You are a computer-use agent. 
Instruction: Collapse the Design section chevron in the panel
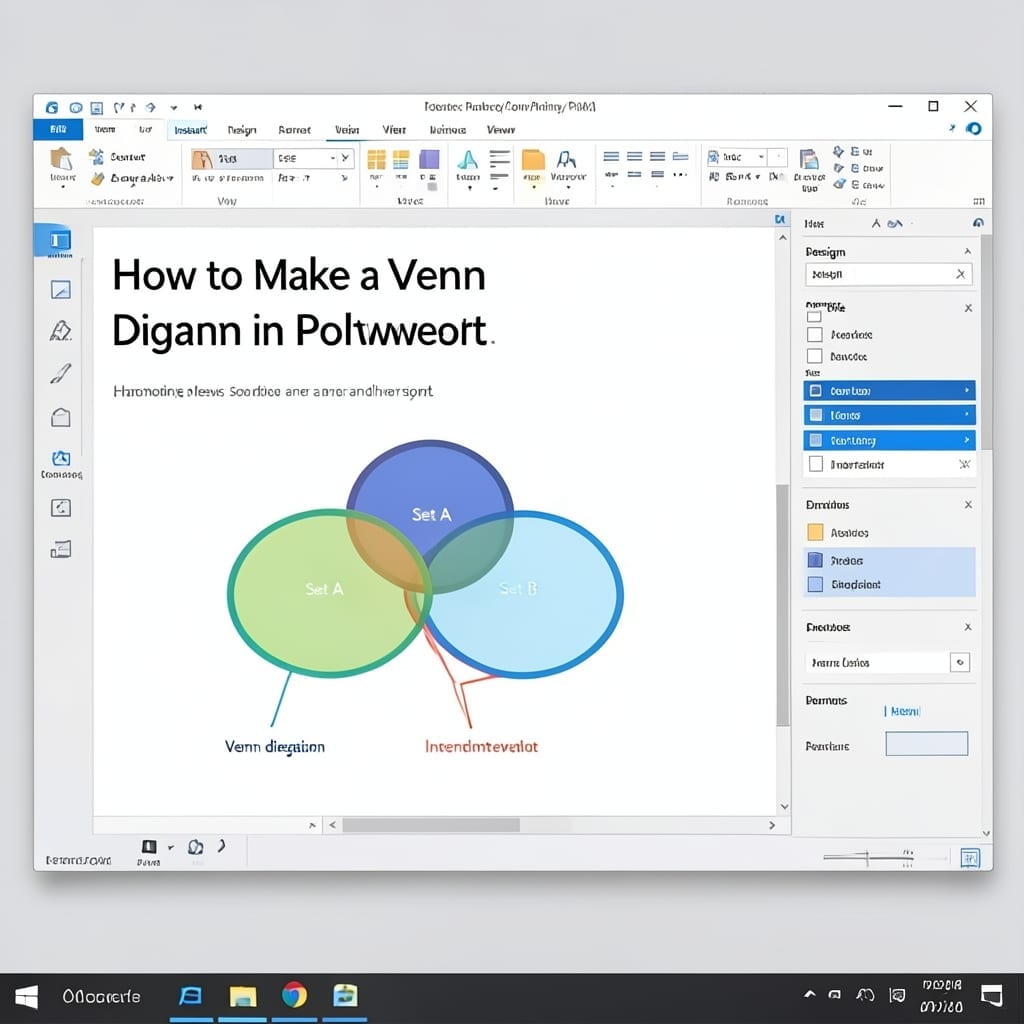pyautogui.click(x=967, y=251)
